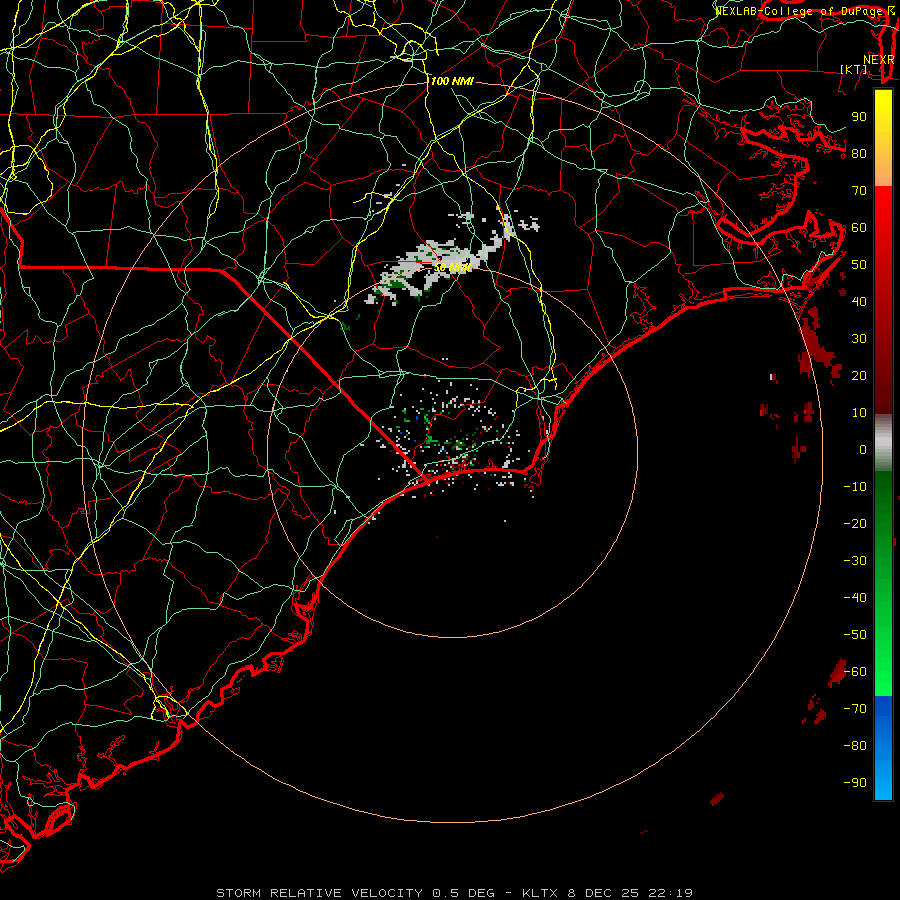Click the KLTX station identifier in the caption
The image size is (900, 900).
[541, 893]
